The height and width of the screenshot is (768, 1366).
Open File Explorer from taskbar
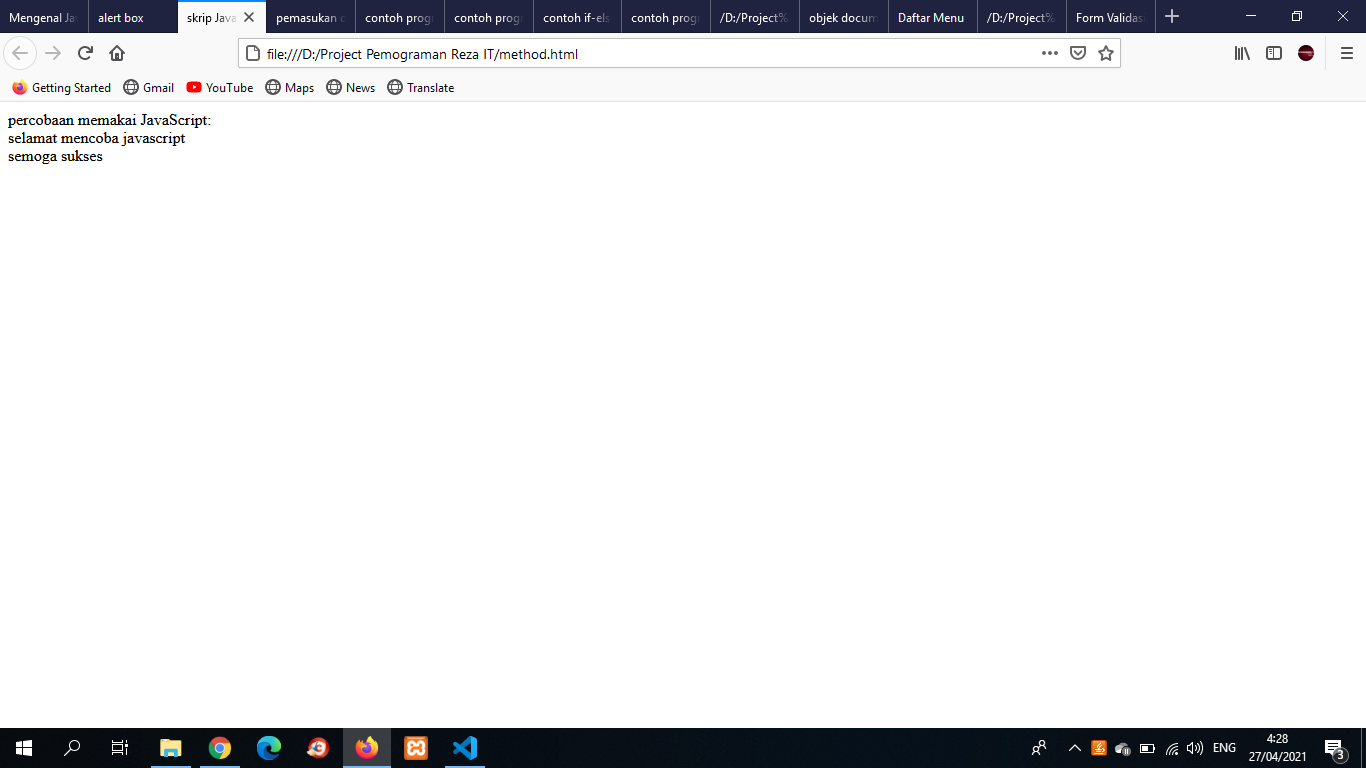(x=171, y=748)
